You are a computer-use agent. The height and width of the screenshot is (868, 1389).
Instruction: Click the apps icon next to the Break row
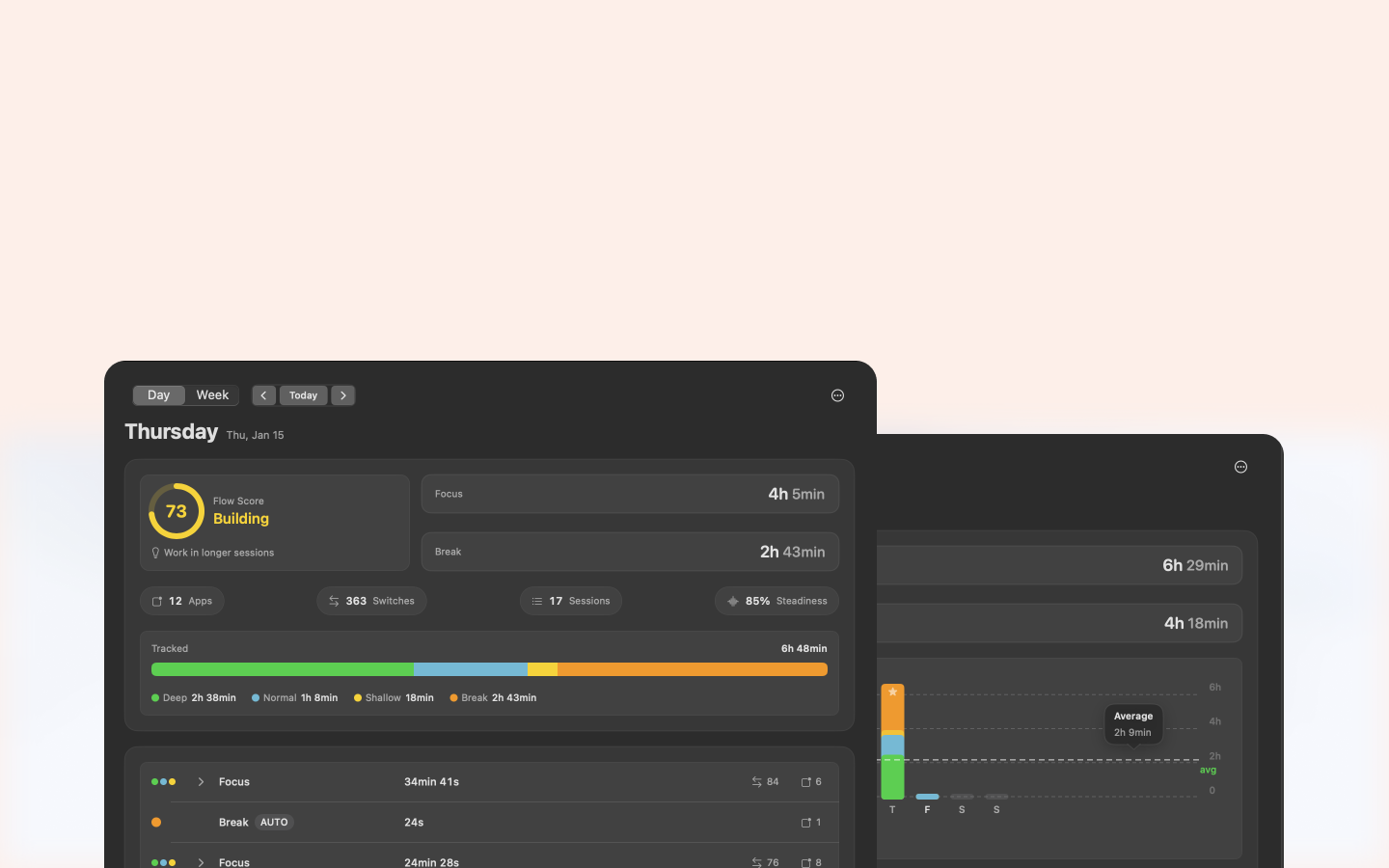[x=804, y=822]
